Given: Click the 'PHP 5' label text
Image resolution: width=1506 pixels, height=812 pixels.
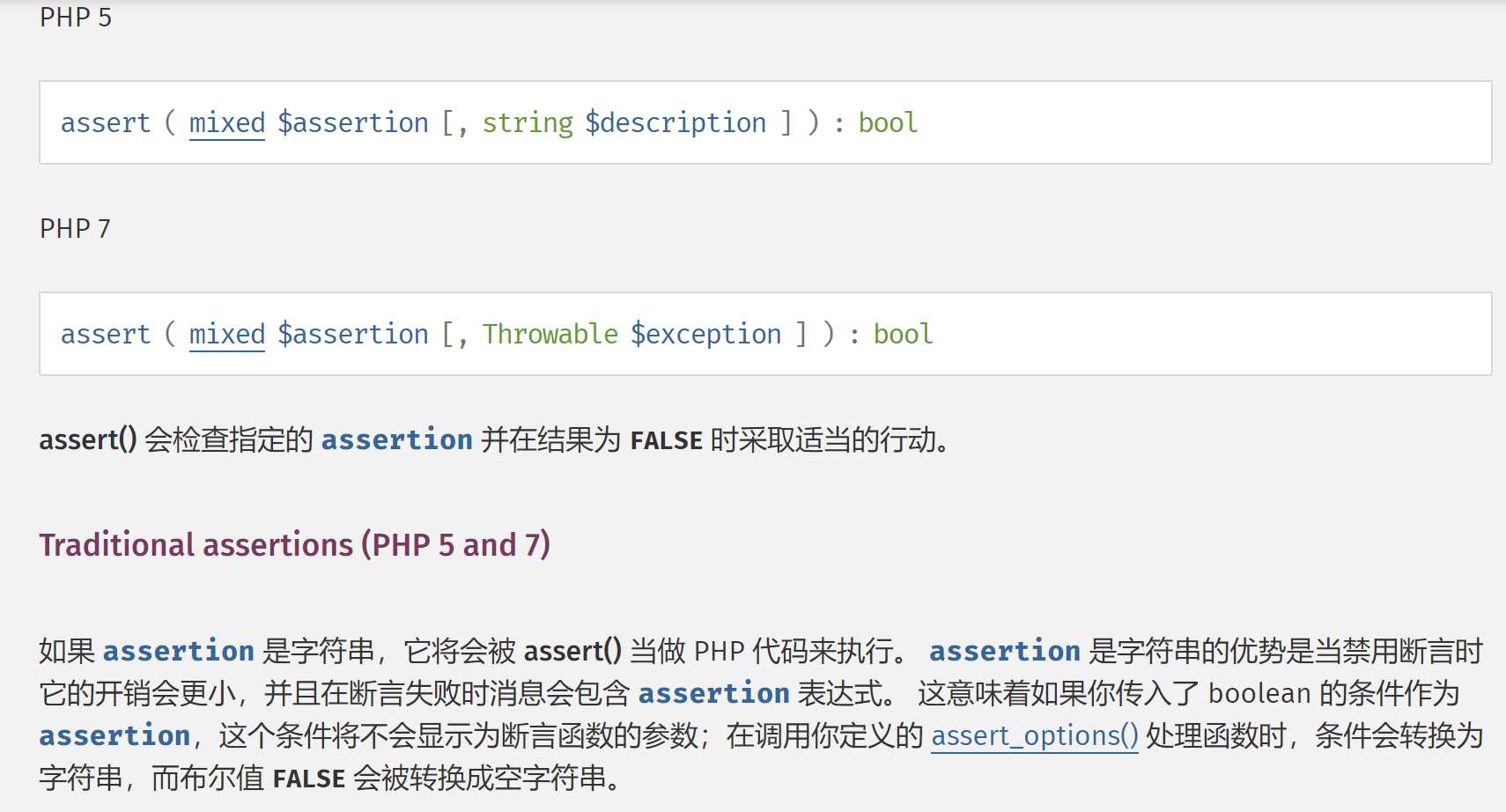Looking at the screenshot, I should (76, 18).
